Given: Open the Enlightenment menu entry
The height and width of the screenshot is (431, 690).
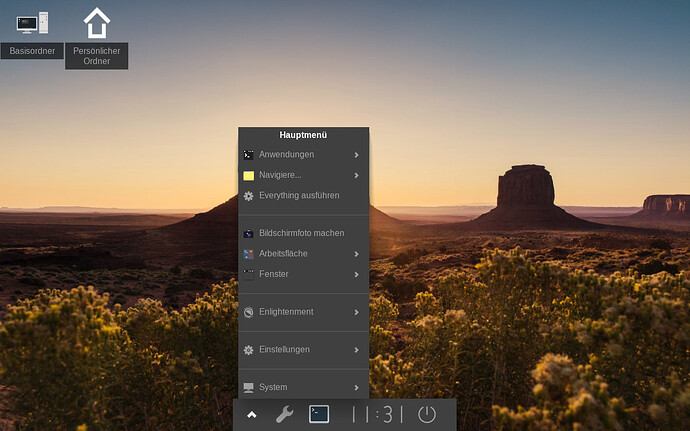Looking at the screenshot, I should point(287,312).
